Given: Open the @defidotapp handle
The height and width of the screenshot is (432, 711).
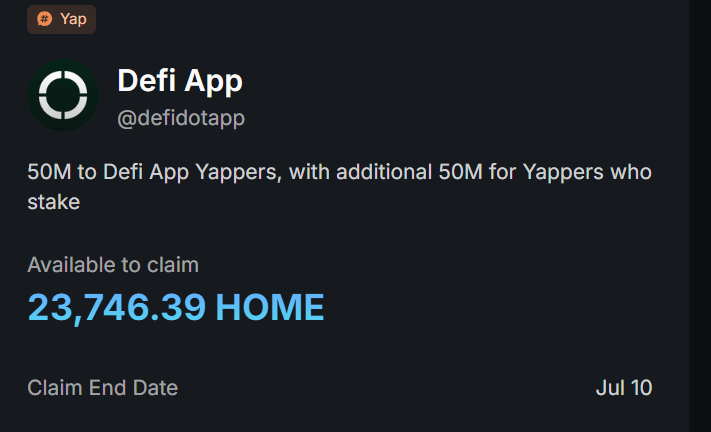Looking at the screenshot, I should point(181,118).
